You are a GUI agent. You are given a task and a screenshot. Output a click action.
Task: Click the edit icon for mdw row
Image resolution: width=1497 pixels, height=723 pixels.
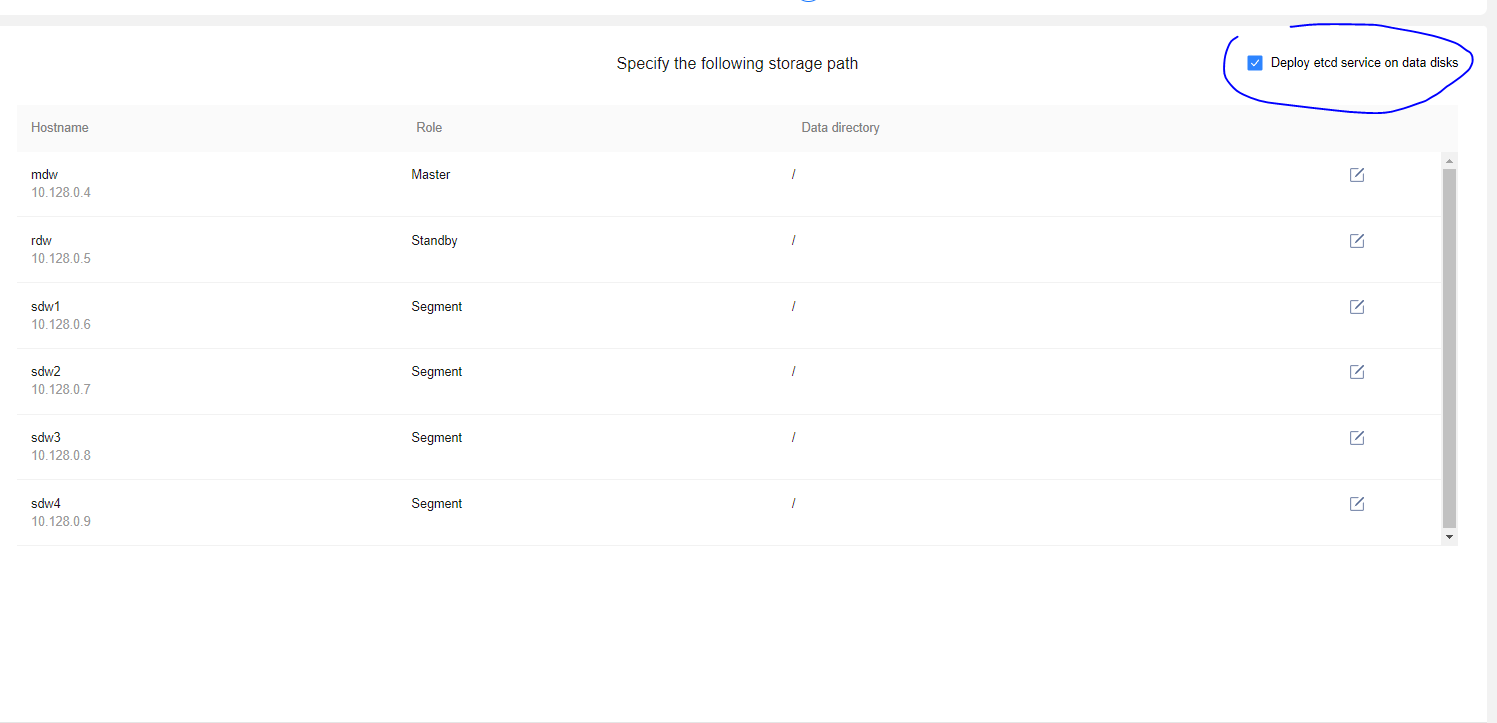1356,175
